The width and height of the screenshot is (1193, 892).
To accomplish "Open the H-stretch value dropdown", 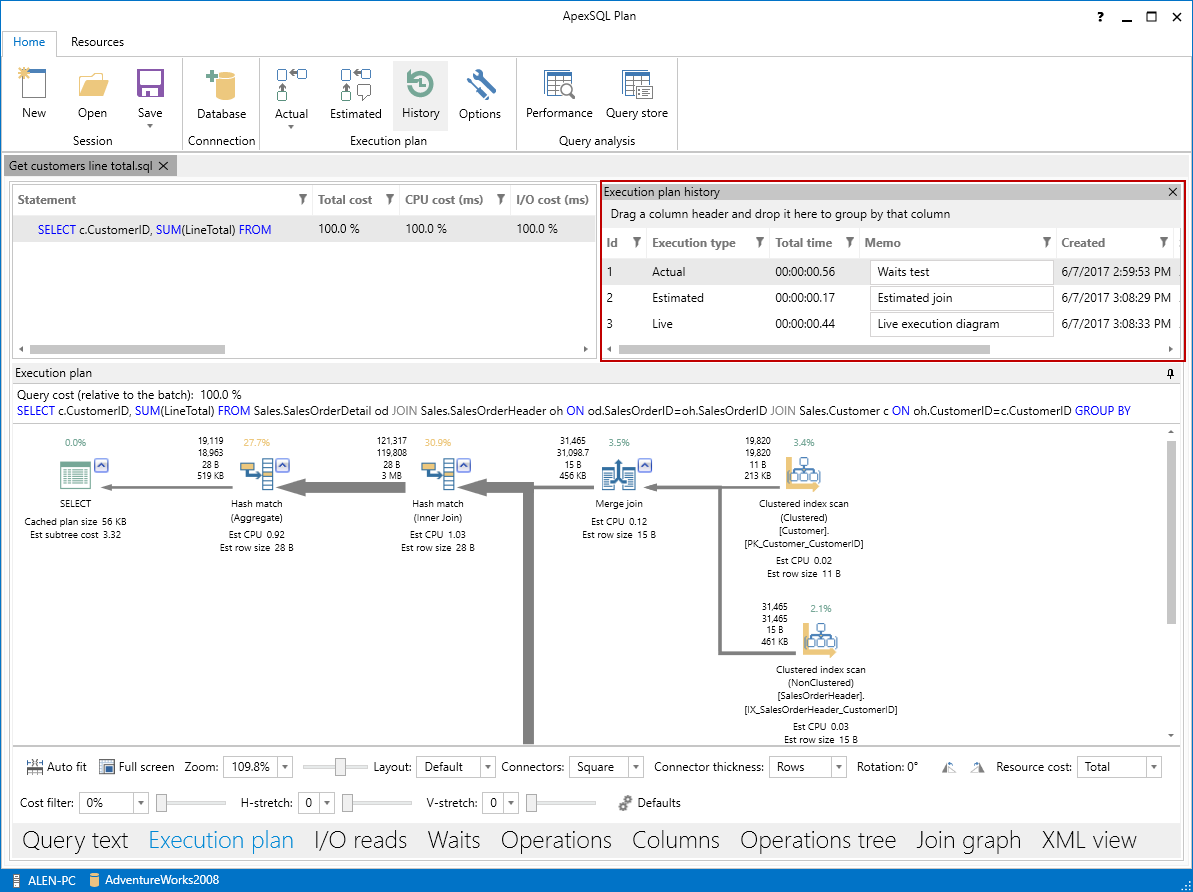I will point(327,803).
